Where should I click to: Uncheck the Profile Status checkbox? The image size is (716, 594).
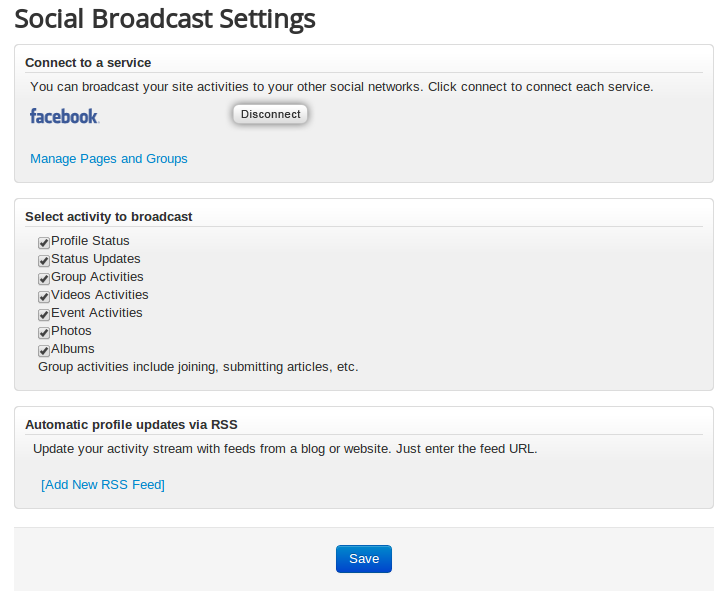44,243
